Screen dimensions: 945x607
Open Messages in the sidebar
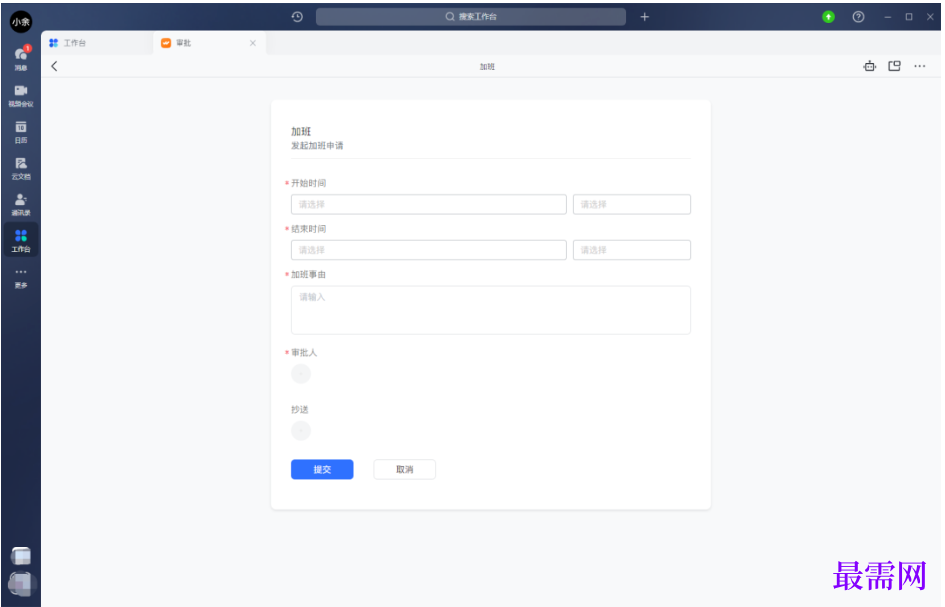21,58
